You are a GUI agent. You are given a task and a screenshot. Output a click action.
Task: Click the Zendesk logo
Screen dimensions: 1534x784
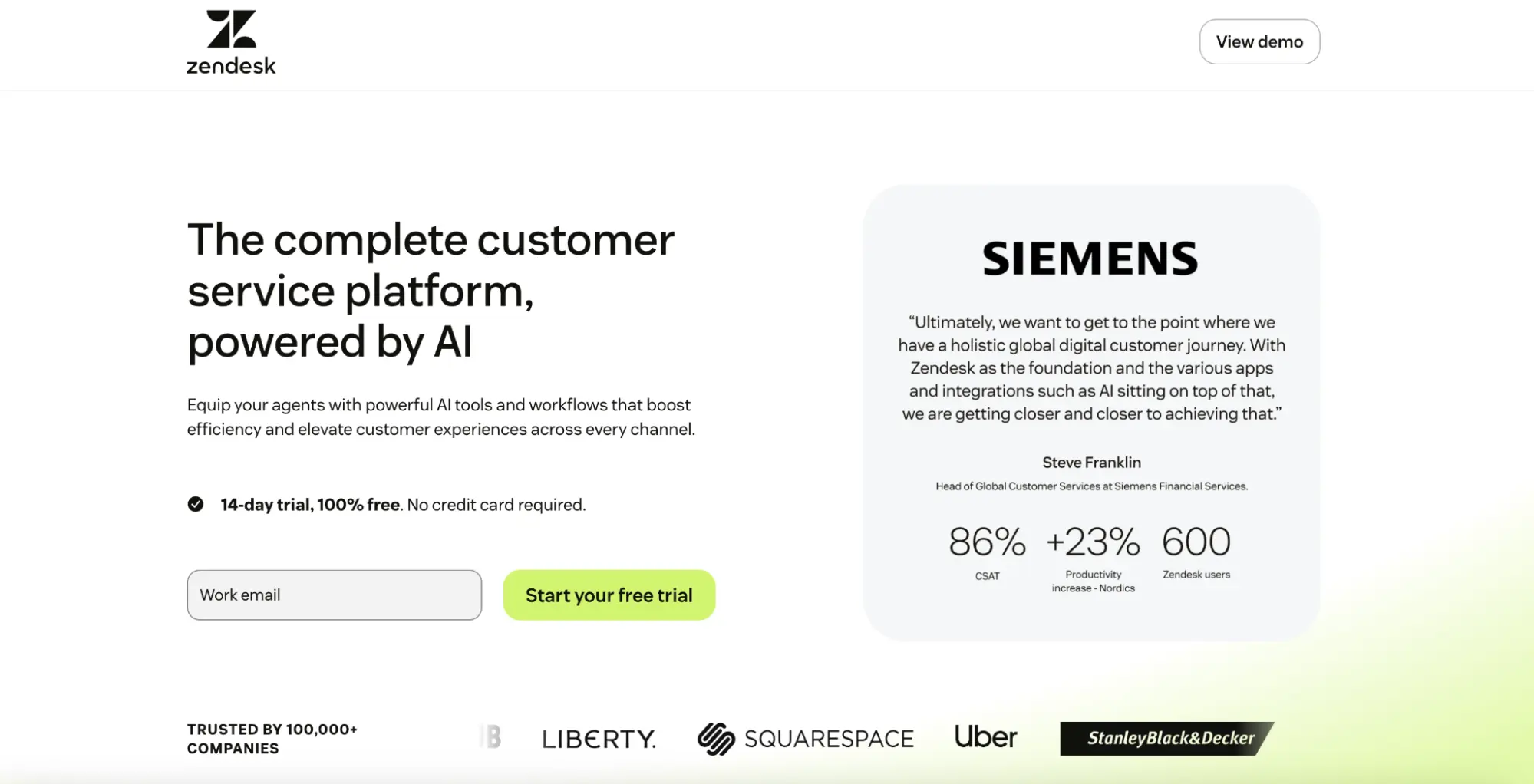[230, 42]
